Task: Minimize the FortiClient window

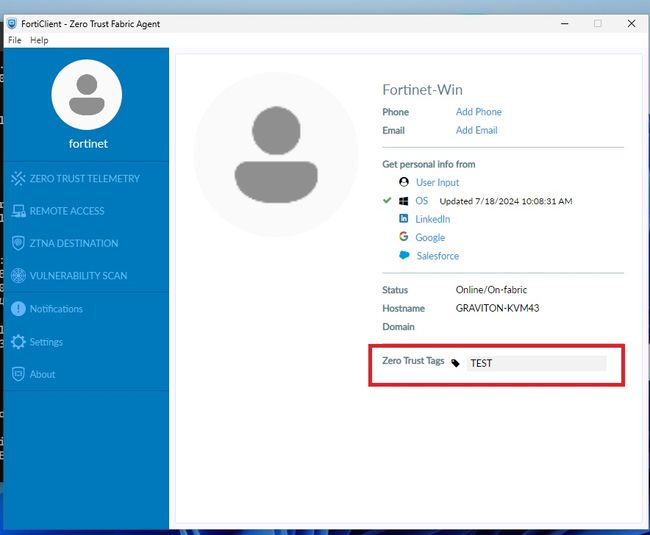Action: click(565, 24)
